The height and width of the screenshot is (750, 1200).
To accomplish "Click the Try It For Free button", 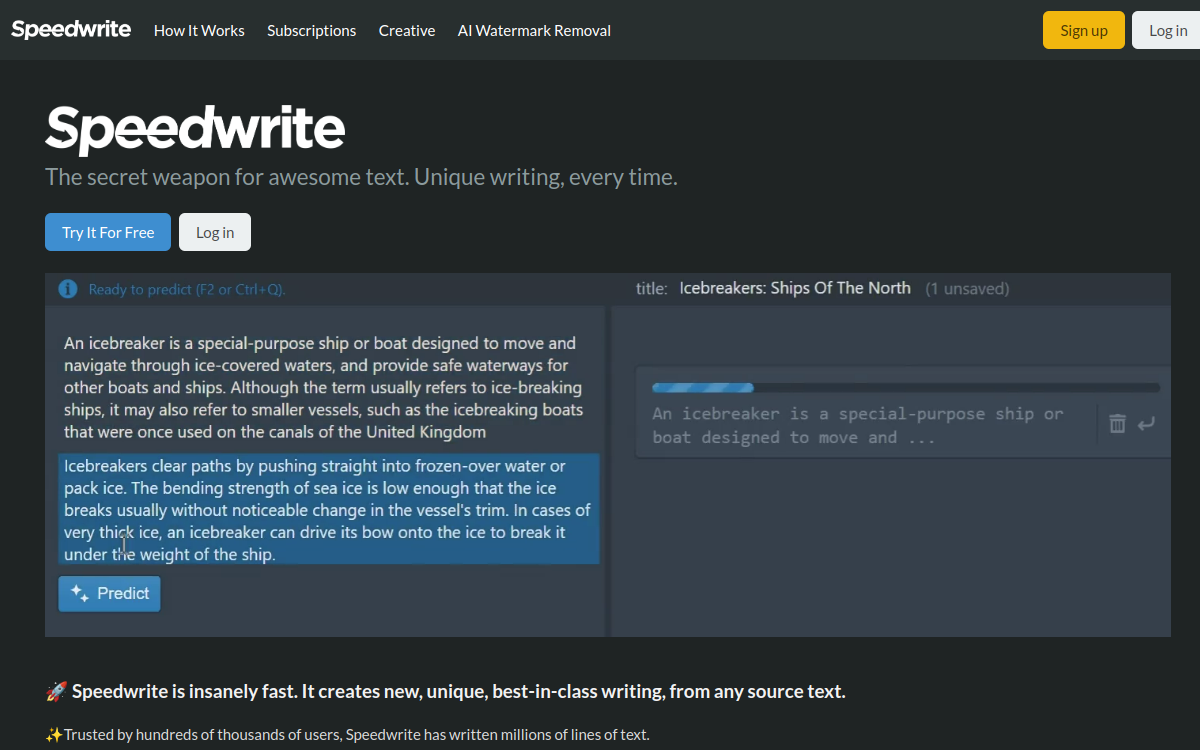I will coord(108,232).
